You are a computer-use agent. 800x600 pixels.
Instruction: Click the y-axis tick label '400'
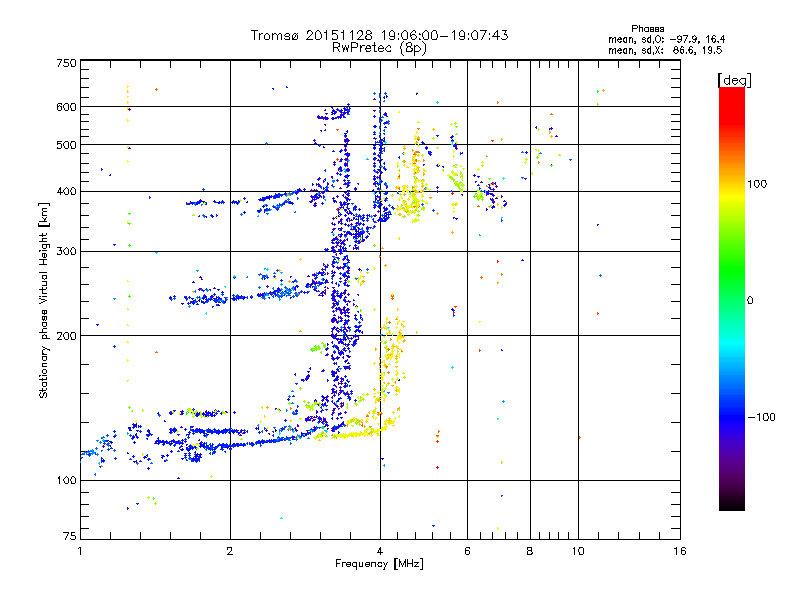pos(66,191)
